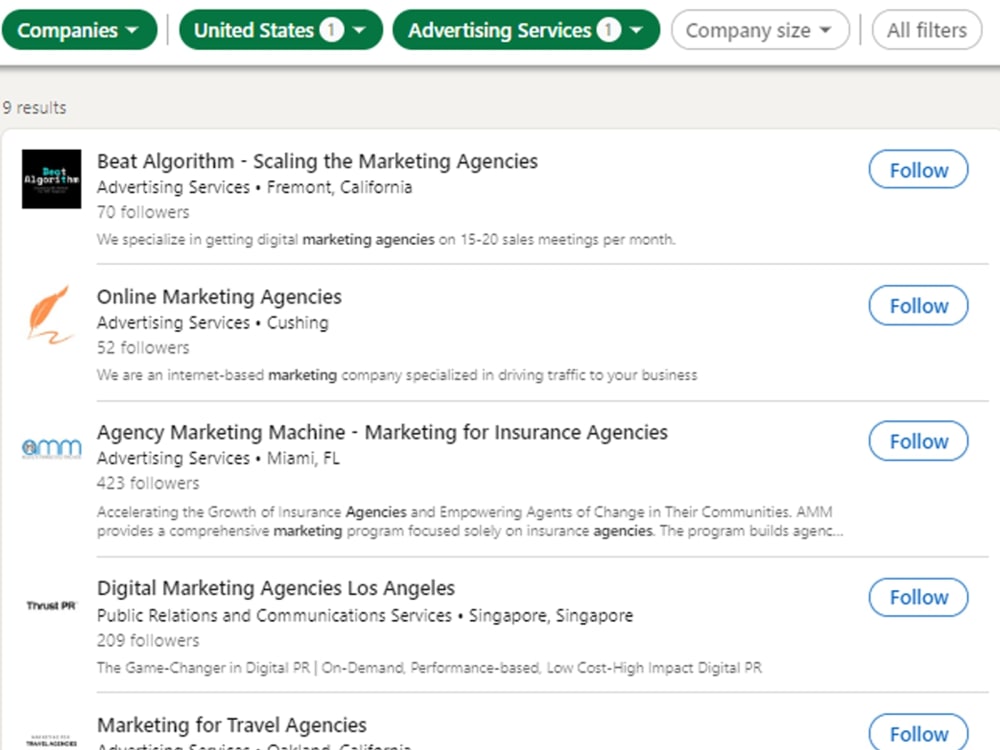The height and width of the screenshot is (750, 1000).
Task: Click the Marketing for Travel Agencies title
Action: coord(231,724)
